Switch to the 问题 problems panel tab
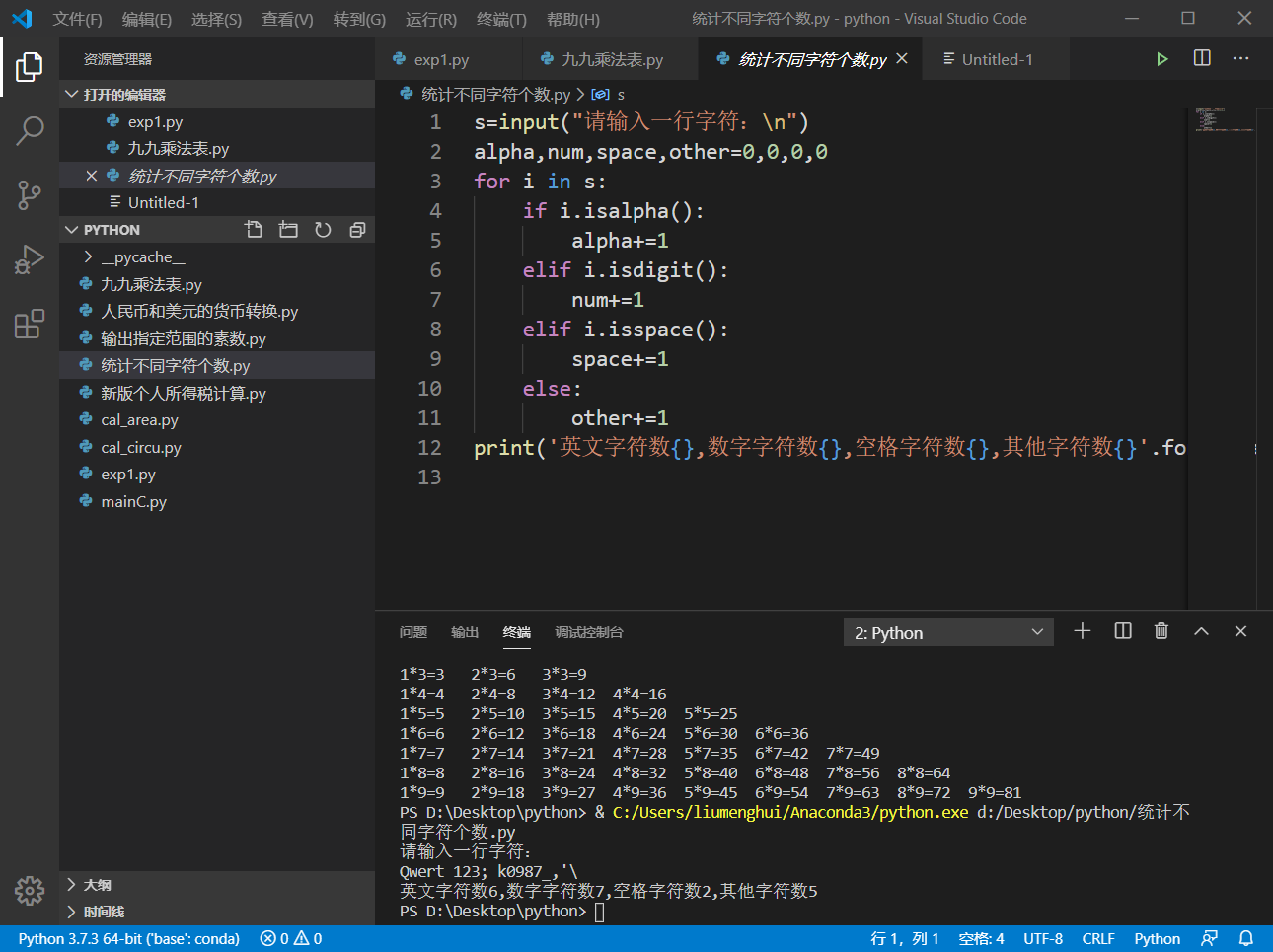 (x=412, y=632)
